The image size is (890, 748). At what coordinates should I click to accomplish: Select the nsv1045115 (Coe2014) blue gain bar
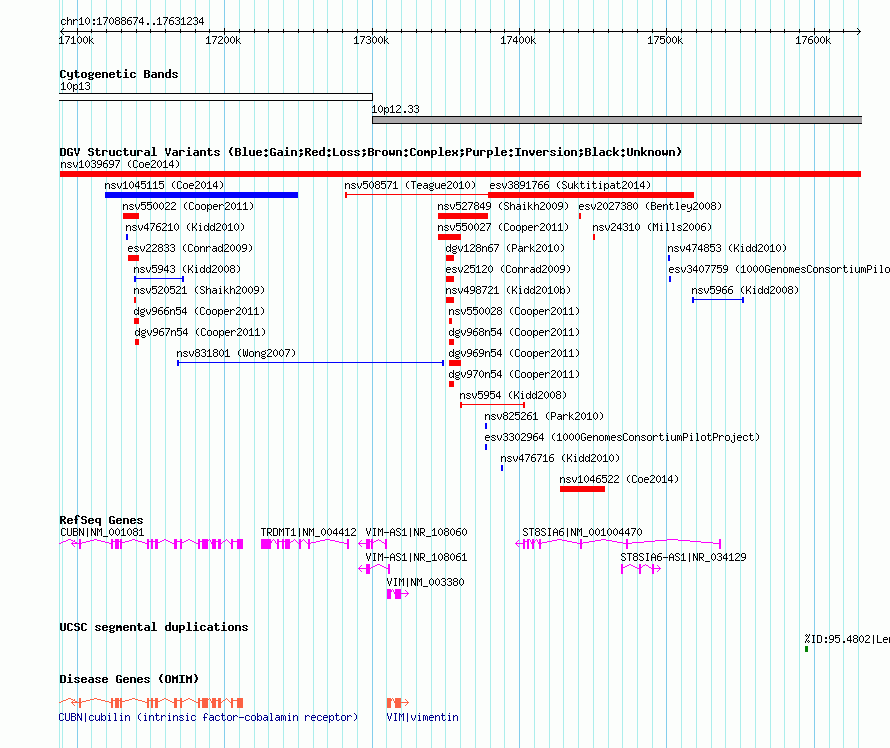pos(201,195)
